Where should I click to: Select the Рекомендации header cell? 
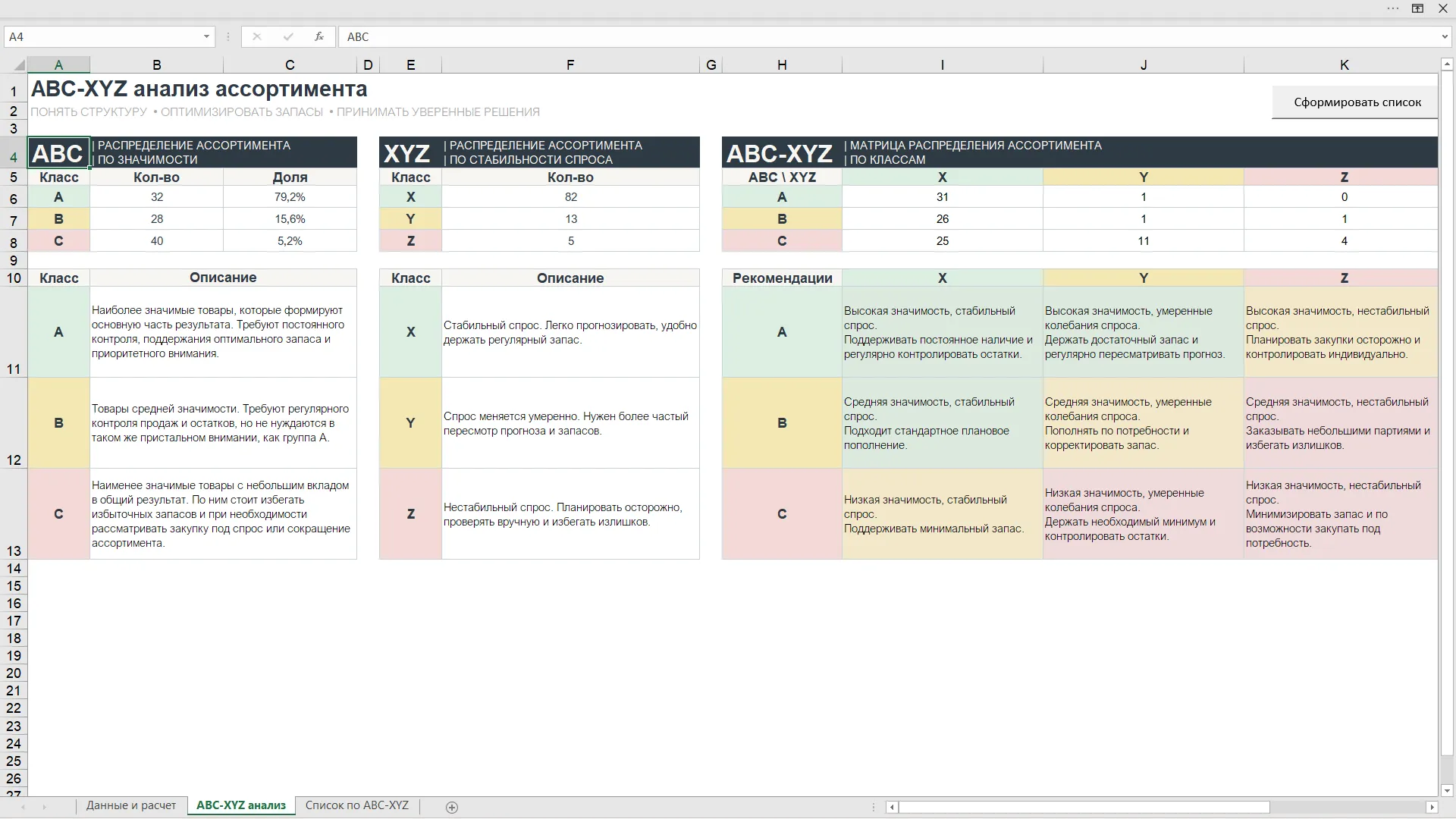782,278
